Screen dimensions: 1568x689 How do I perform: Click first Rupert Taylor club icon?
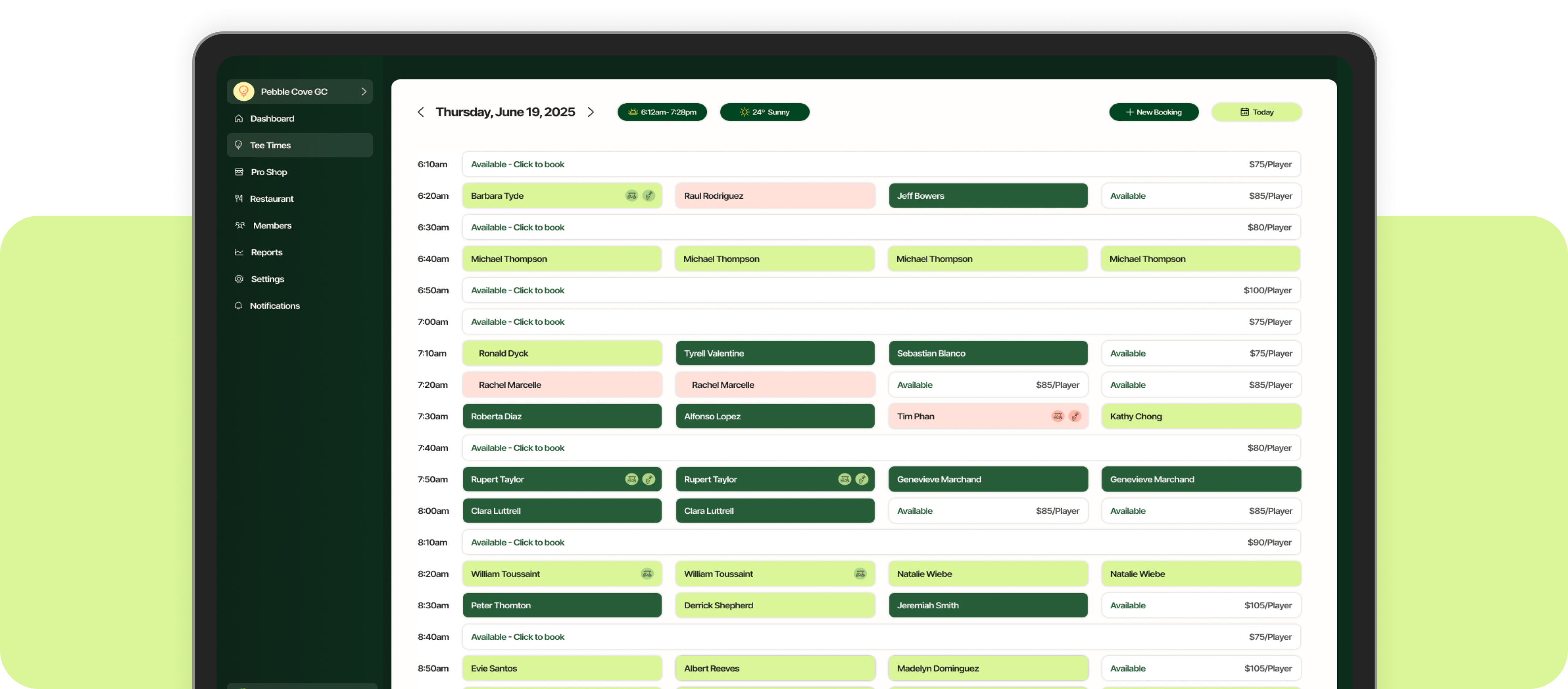point(649,479)
